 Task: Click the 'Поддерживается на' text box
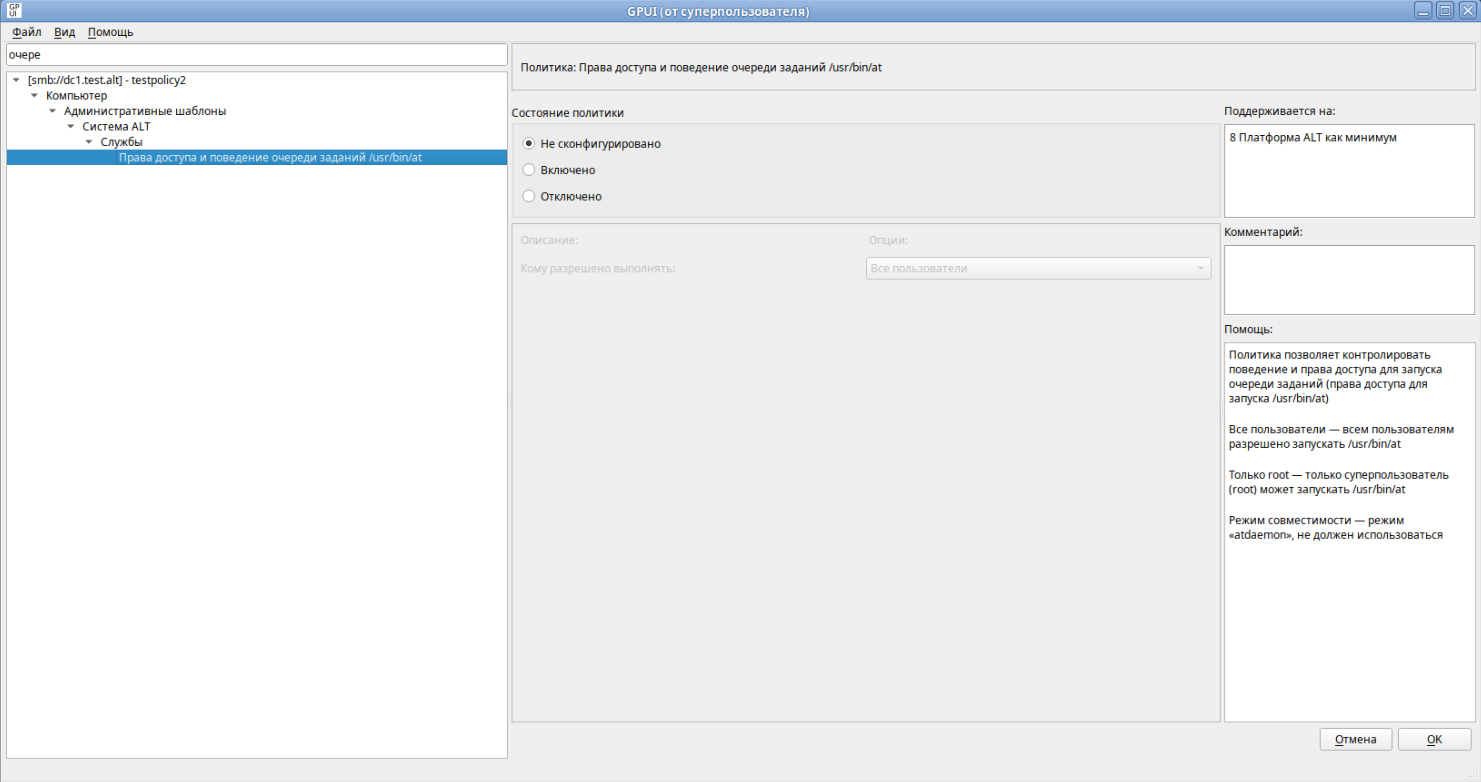1349,170
